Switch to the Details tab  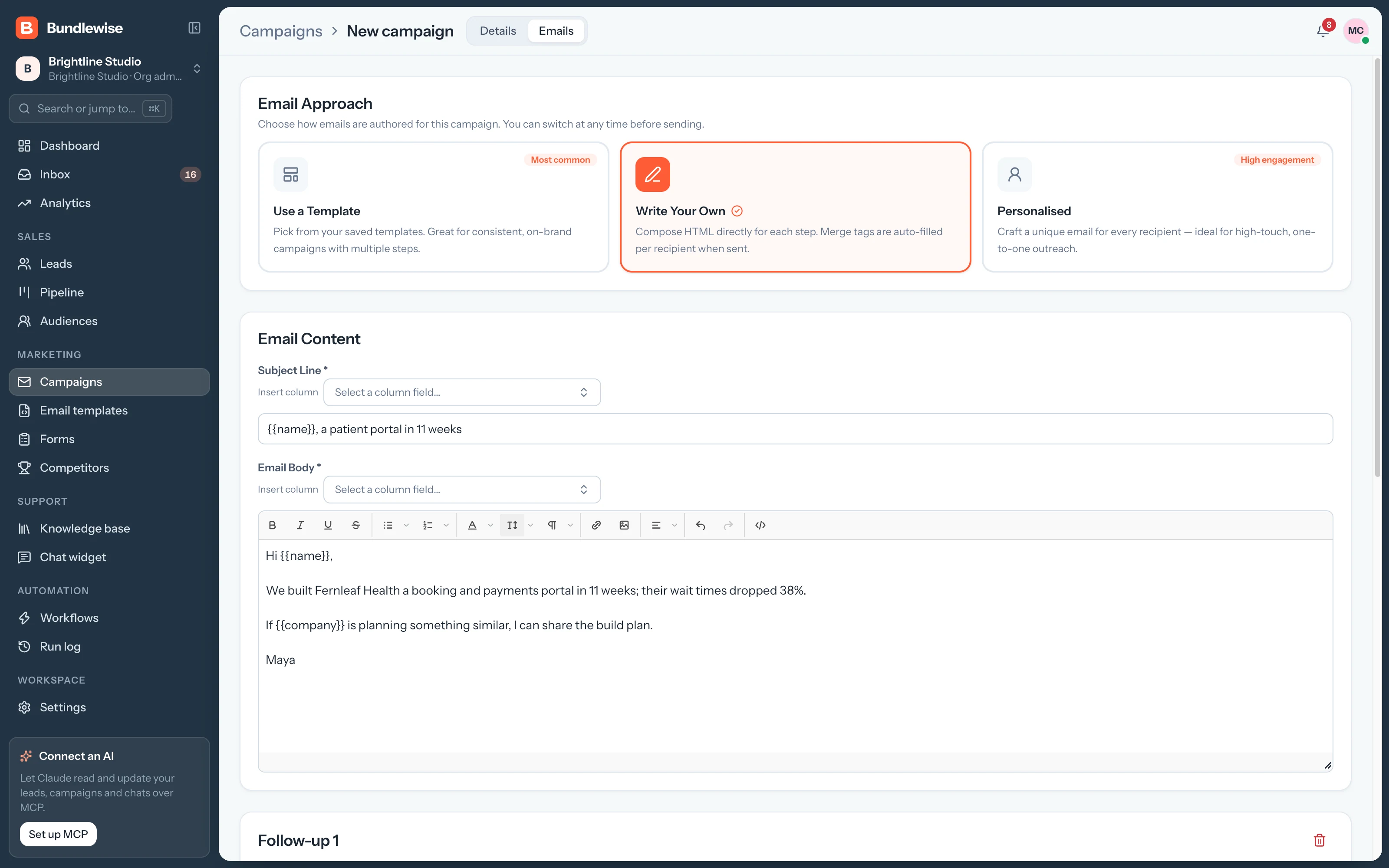497,30
